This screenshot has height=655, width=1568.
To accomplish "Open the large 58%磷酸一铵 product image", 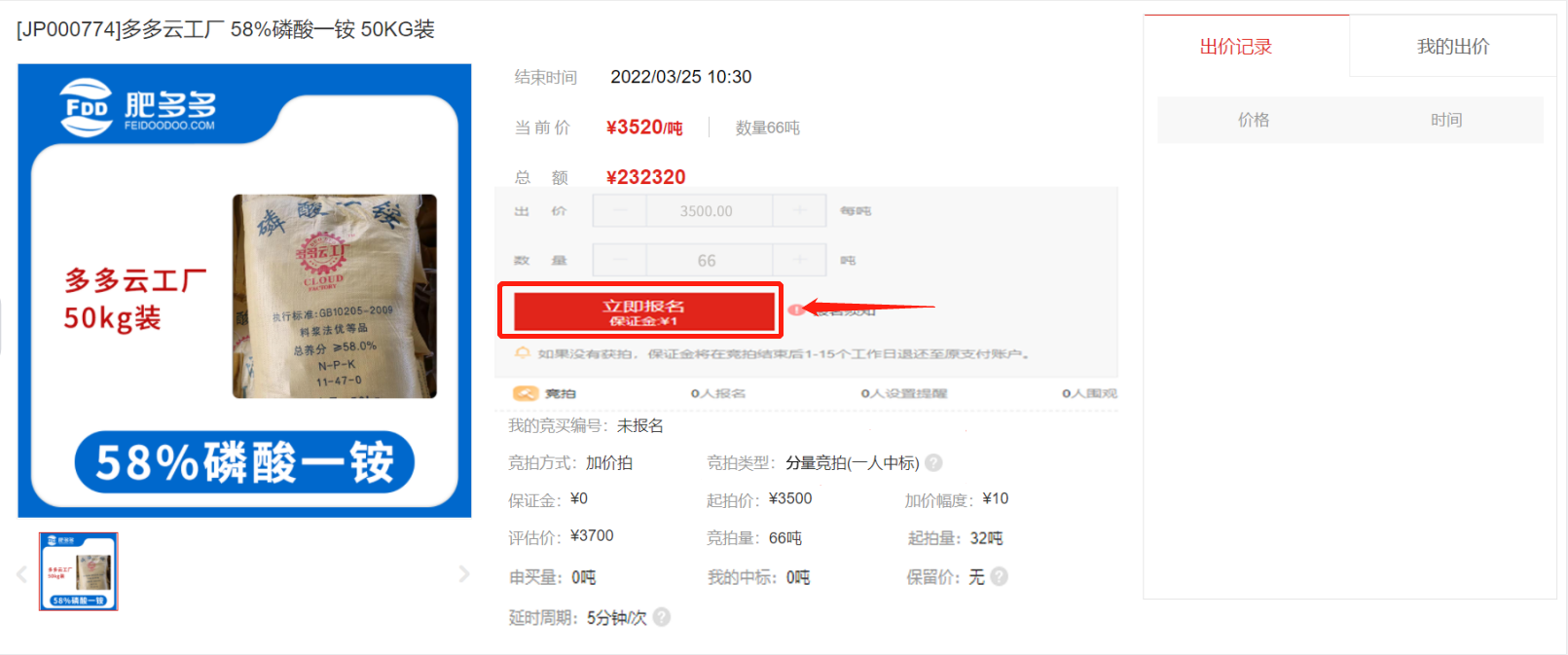I will [x=244, y=290].
